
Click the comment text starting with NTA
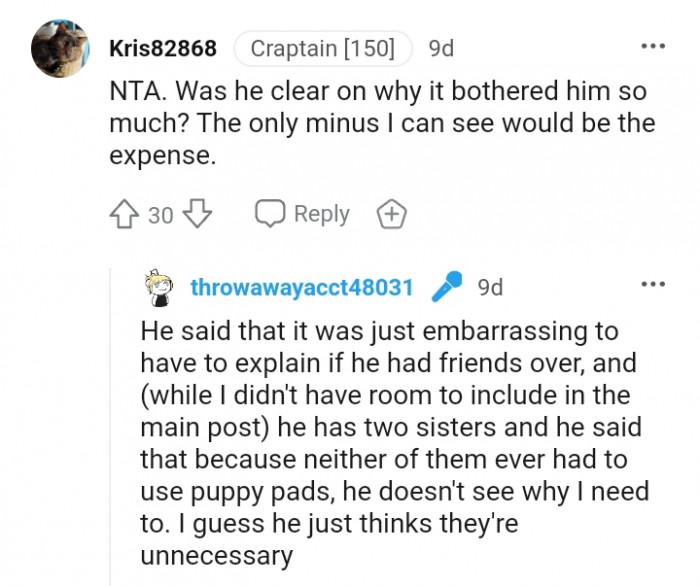(x=382, y=124)
